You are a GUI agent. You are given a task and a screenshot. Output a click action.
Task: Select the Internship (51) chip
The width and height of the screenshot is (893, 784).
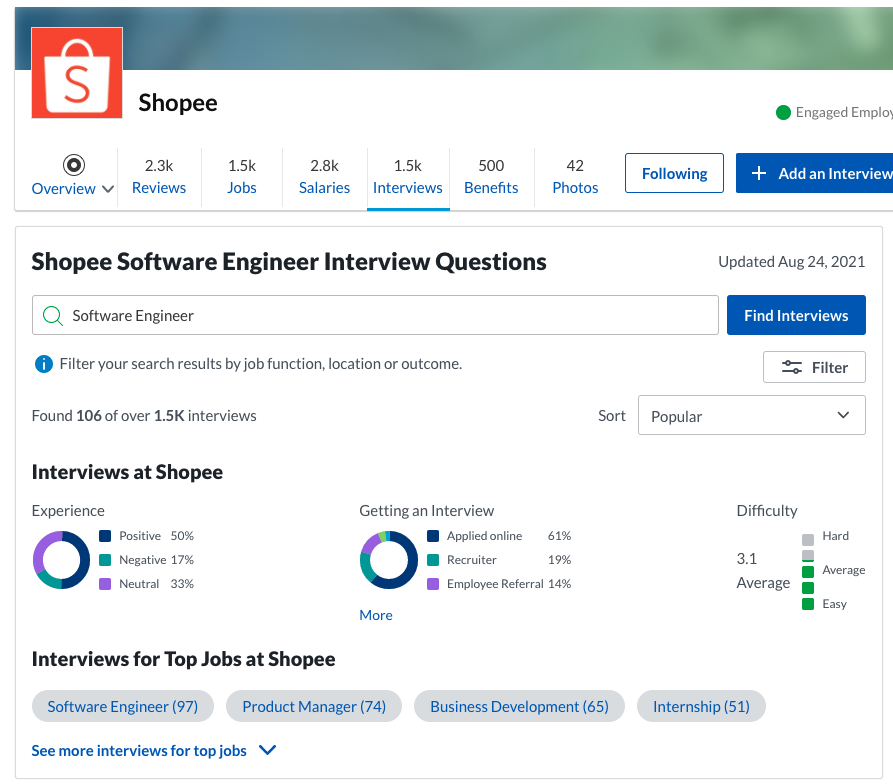tap(701, 706)
